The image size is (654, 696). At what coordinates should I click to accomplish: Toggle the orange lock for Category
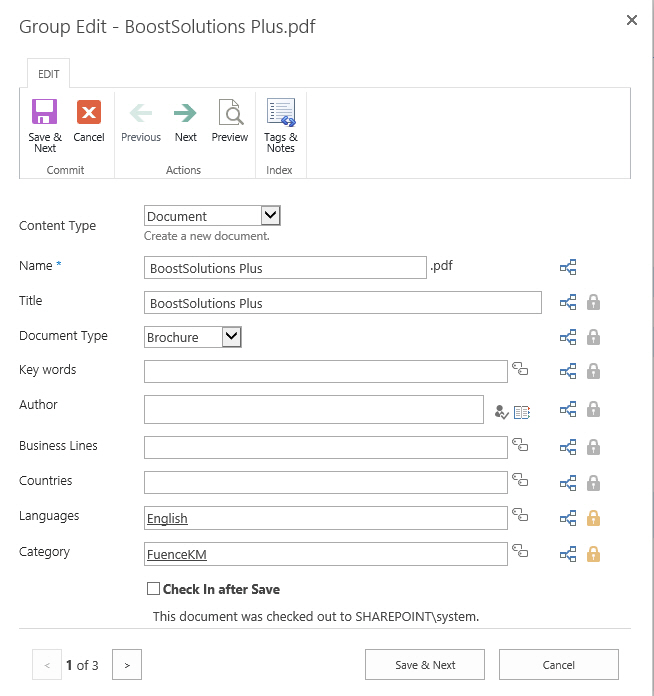(594, 554)
